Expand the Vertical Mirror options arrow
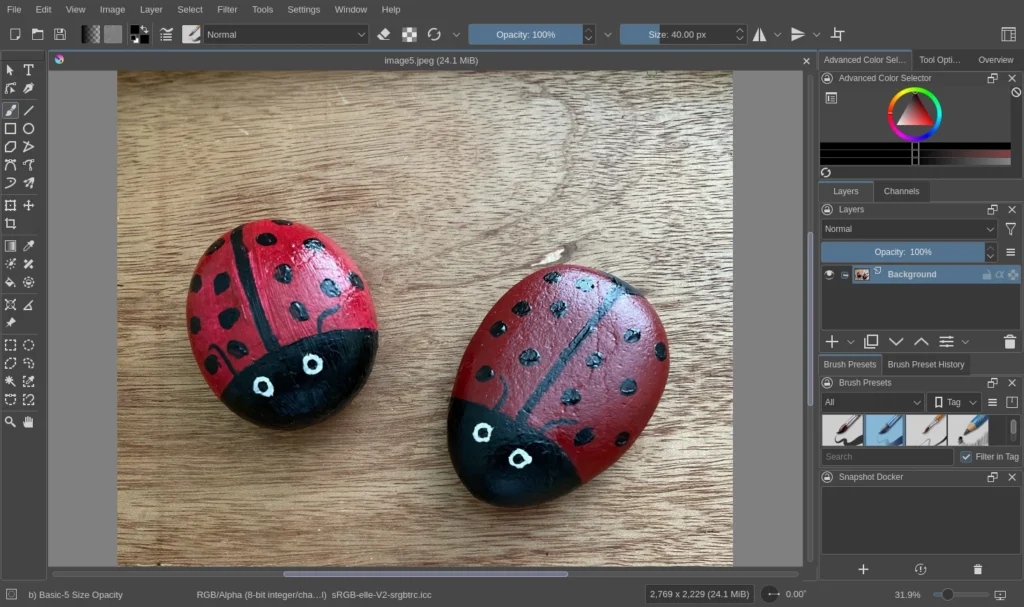1024x607 pixels. pyautogui.click(x=816, y=35)
